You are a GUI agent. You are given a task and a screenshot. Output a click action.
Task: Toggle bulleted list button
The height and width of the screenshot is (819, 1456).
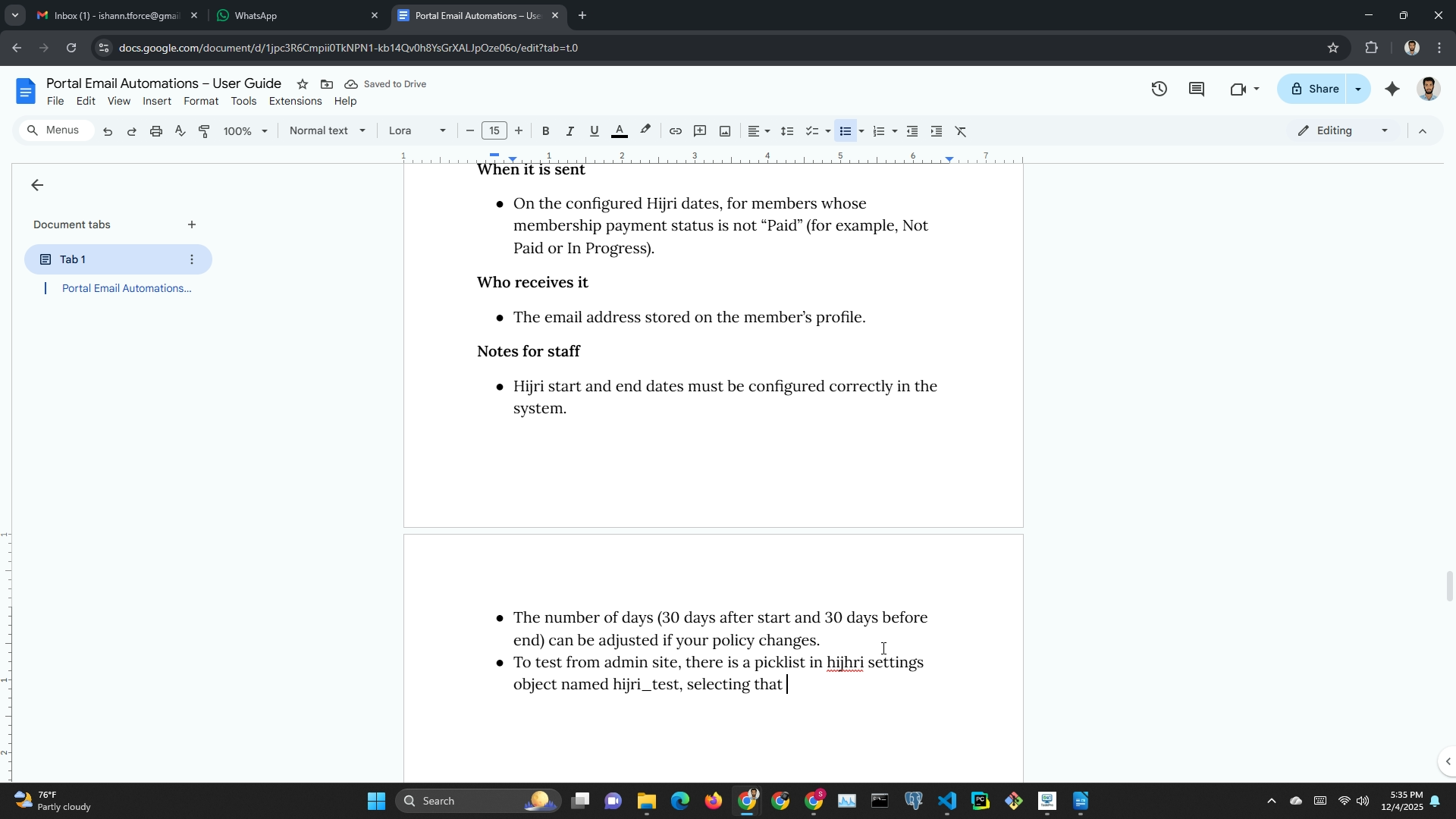tap(846, 131)
